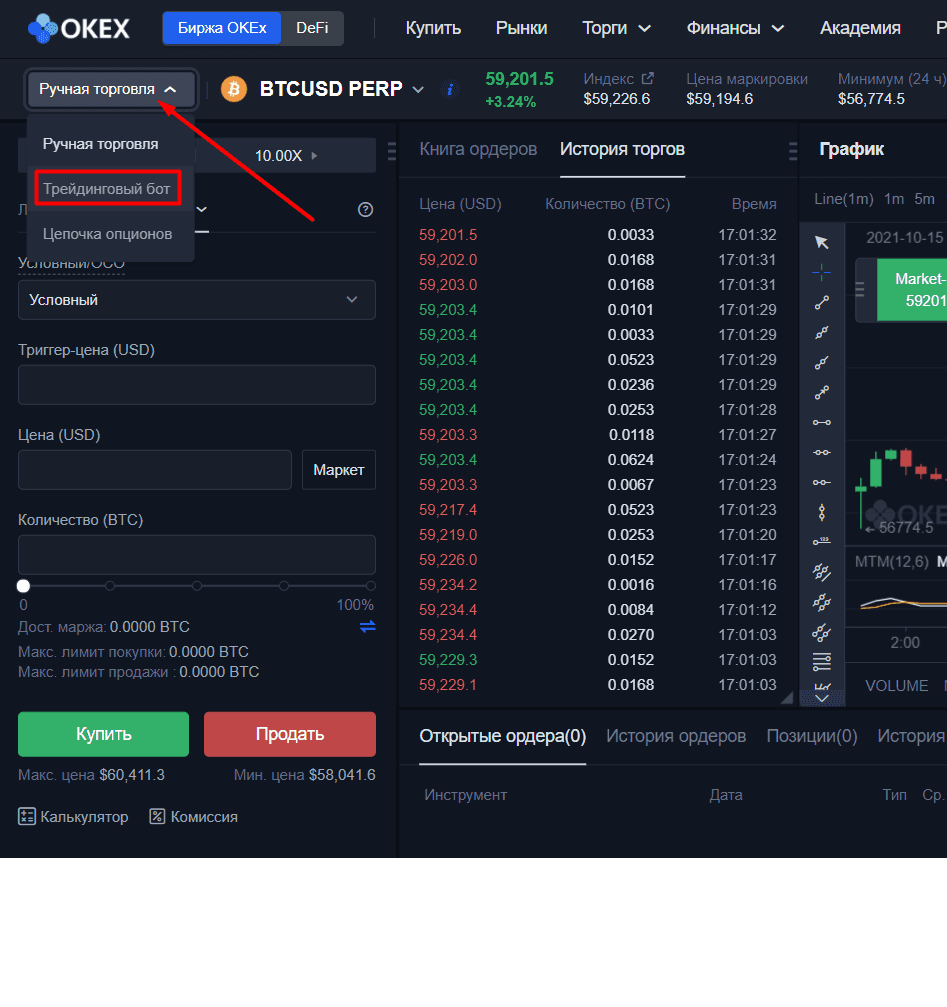Viewport: 947px width, 1007px height.
Task: Switch to the Книга ордеров tab
Action: pyautogui.click(x=478, y=149)
